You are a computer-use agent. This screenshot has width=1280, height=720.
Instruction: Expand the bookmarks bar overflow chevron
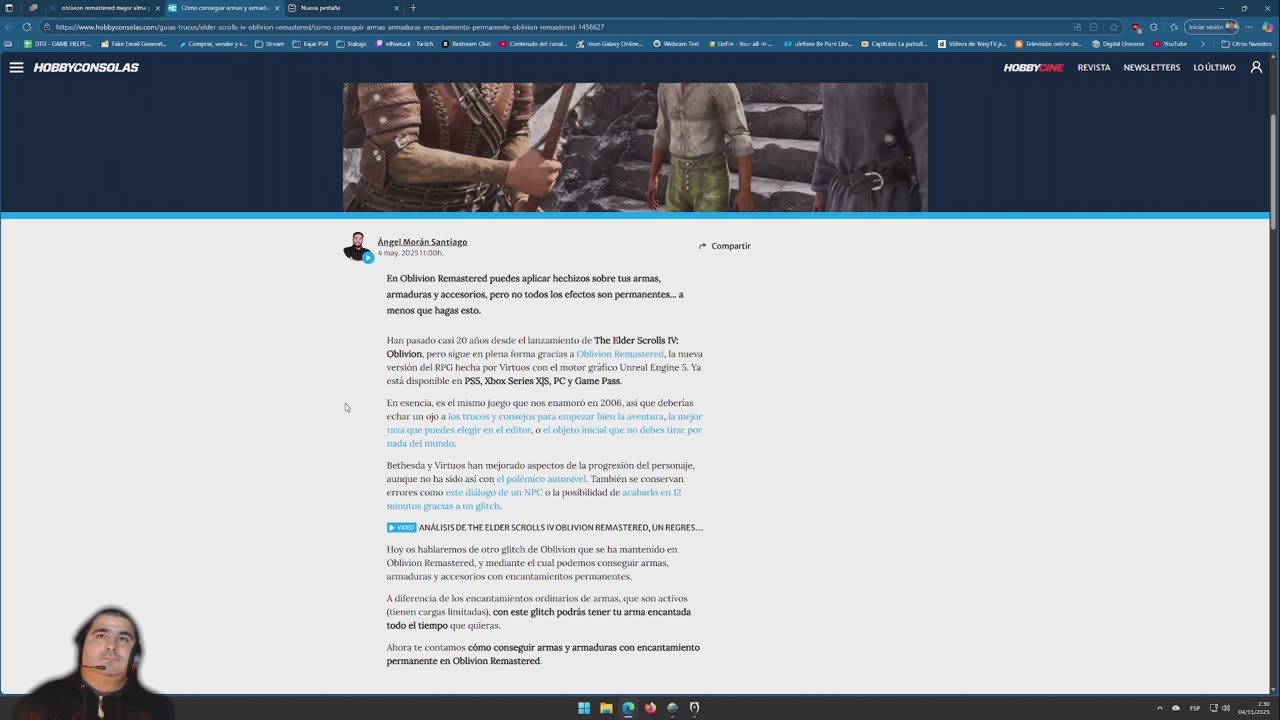(1203, 44)
